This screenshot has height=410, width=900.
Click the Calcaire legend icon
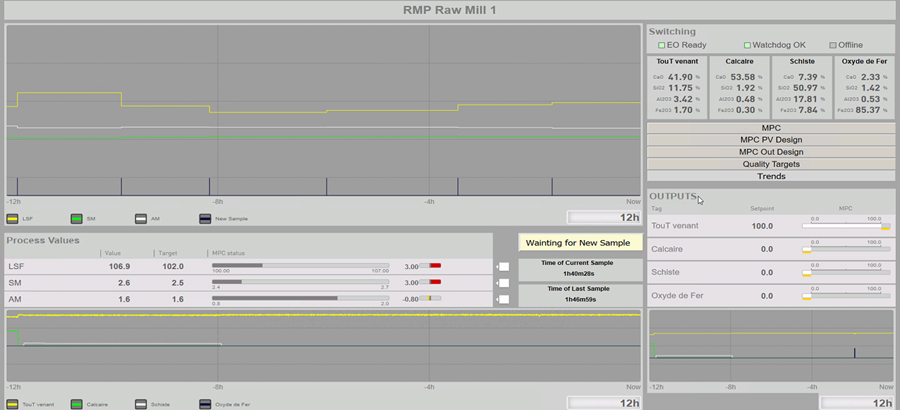coord(76,403)
